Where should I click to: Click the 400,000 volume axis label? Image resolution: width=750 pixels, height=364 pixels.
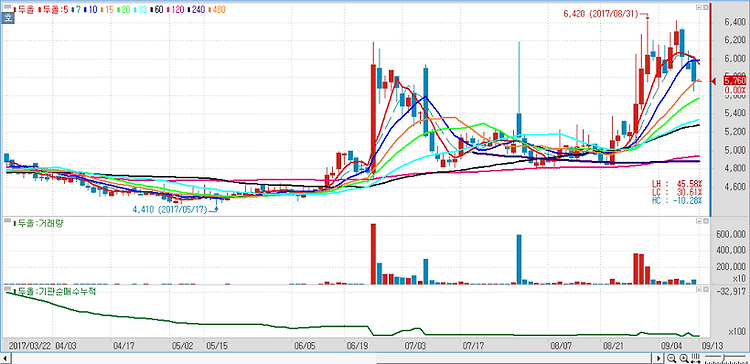point(731,250)
